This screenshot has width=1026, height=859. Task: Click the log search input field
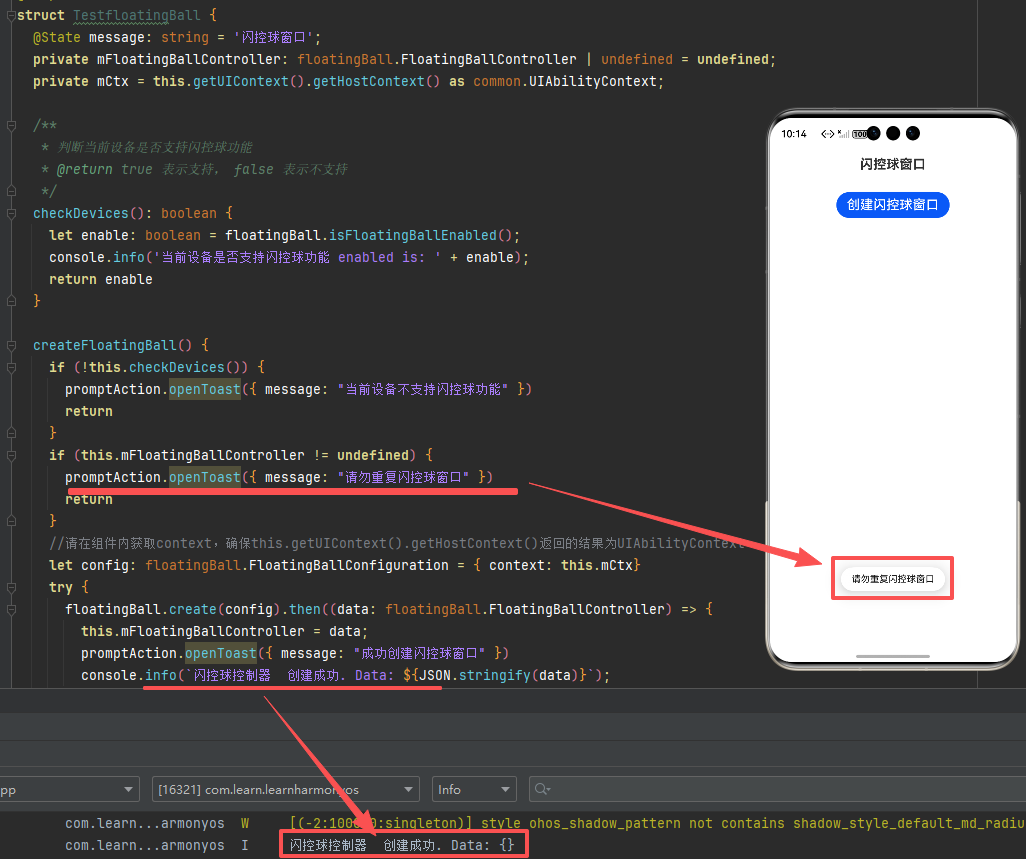click(x=777, y=789)
